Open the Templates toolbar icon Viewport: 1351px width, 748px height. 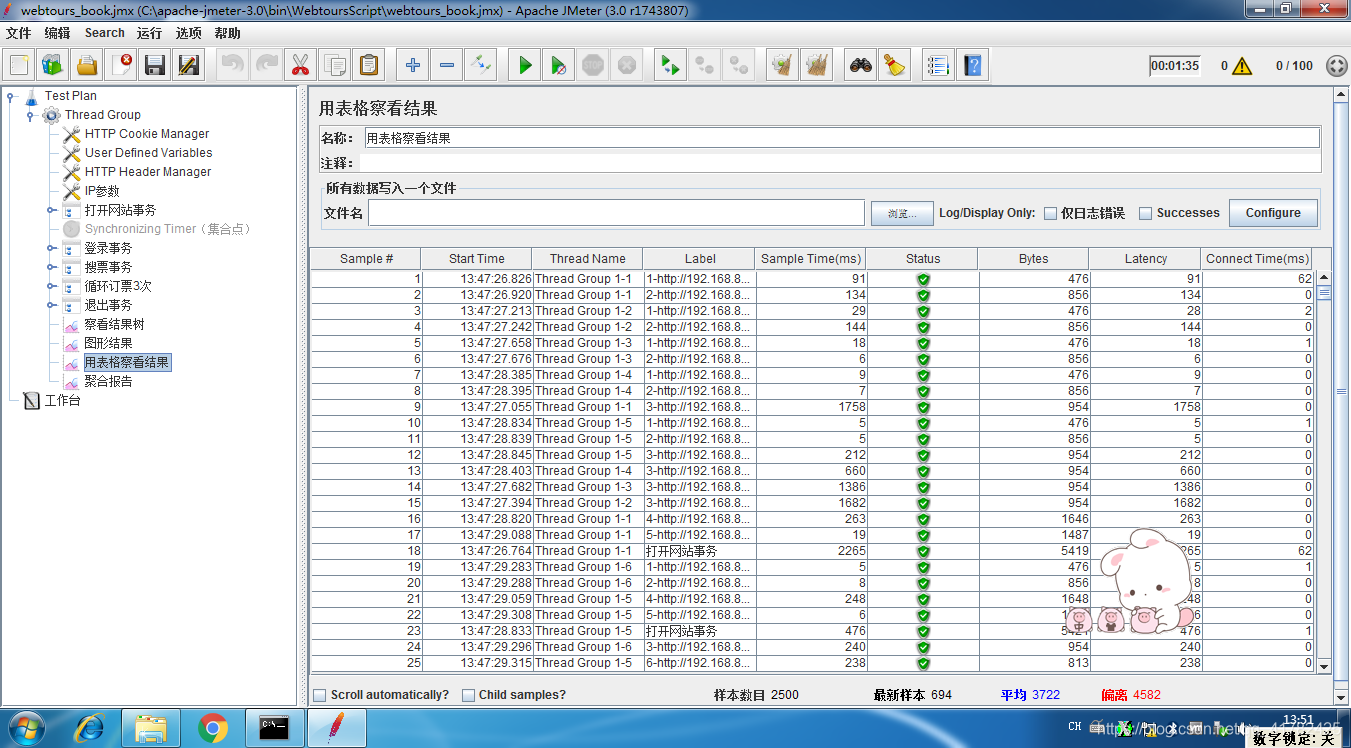point(53,66)
